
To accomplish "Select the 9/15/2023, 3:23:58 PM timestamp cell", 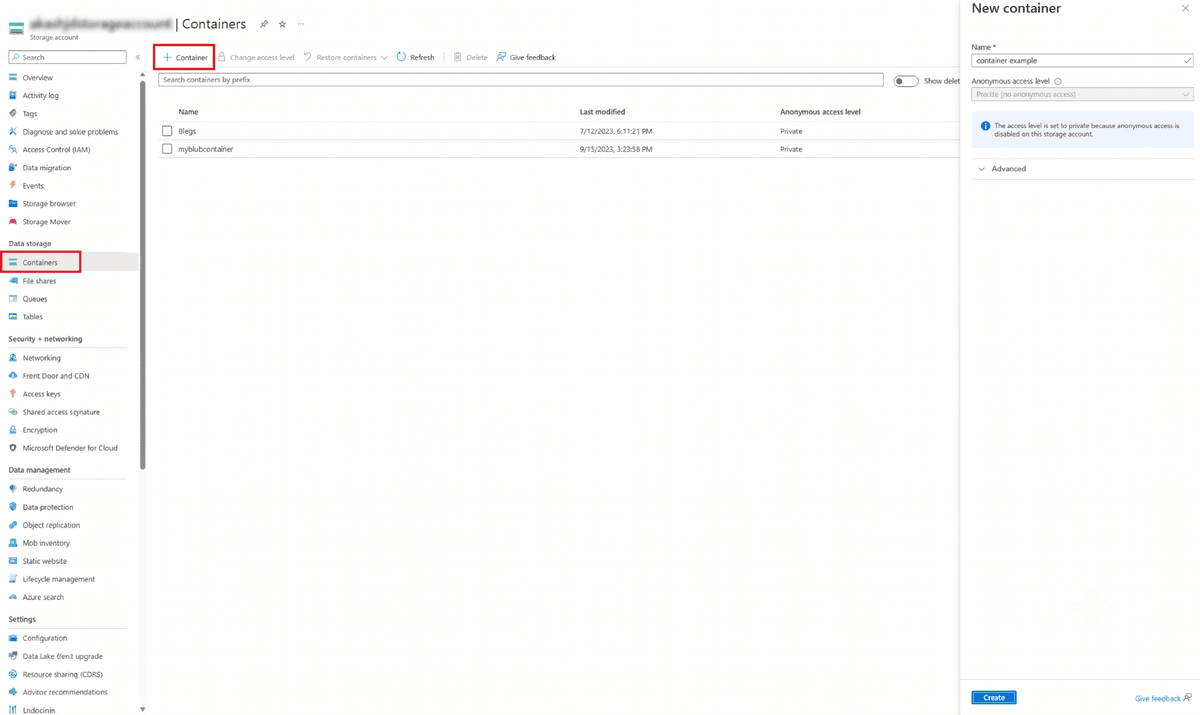I will point(616,149).
